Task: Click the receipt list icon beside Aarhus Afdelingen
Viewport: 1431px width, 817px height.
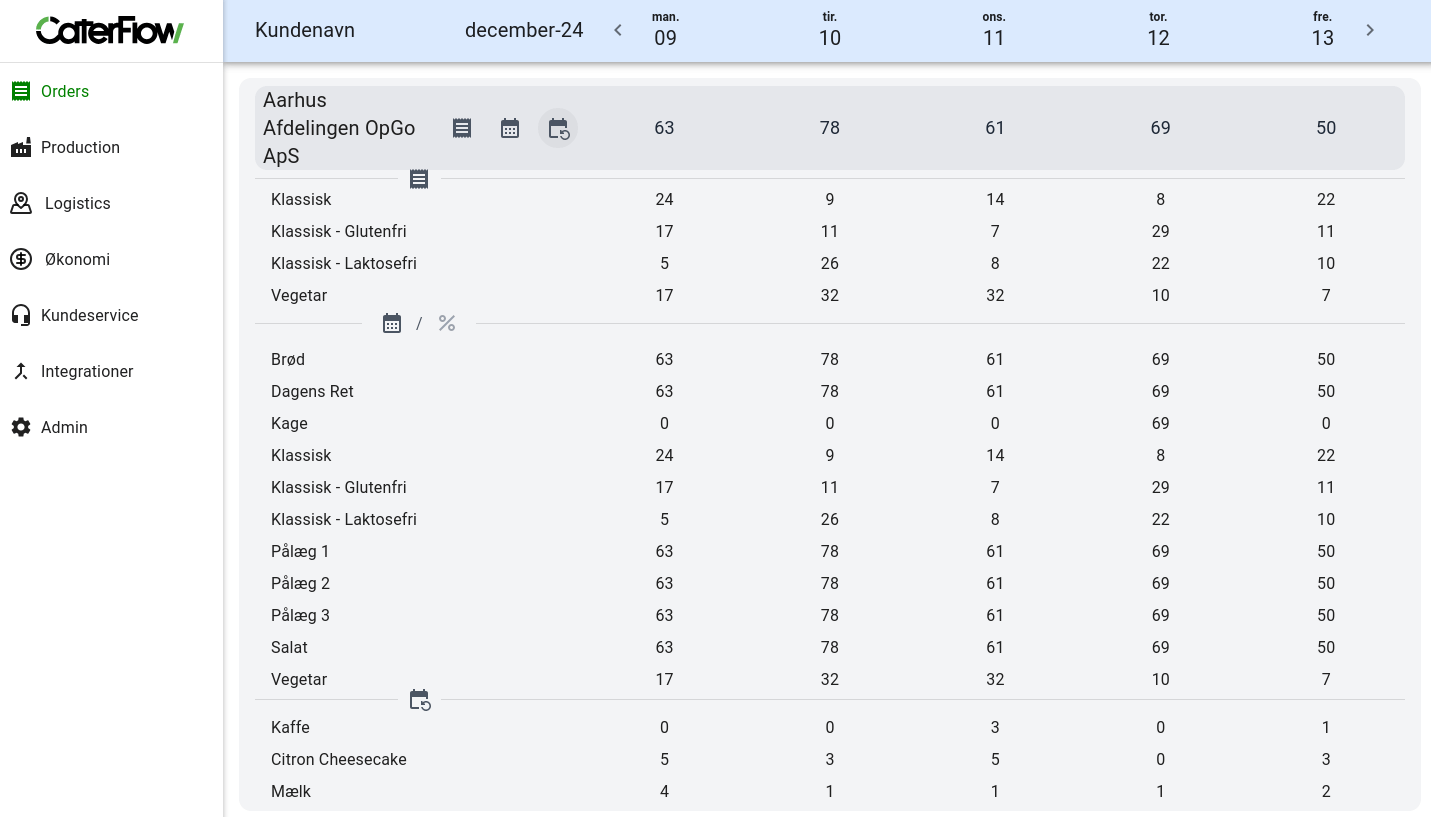Action: point(462,128)
